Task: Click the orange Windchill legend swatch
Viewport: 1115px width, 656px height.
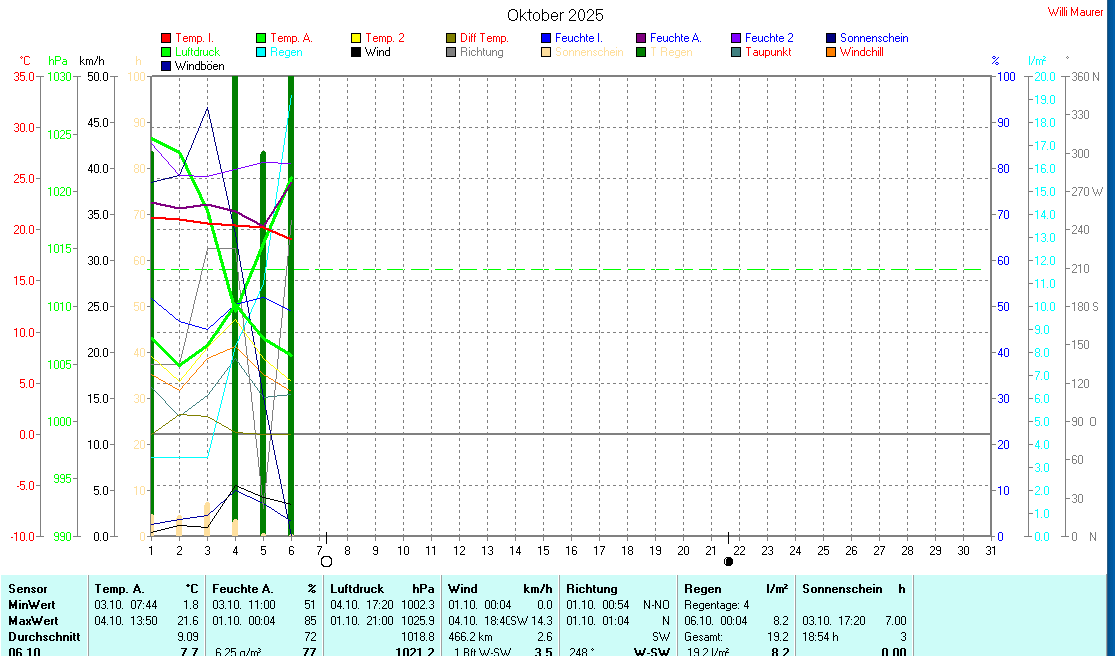Action: 831,52
